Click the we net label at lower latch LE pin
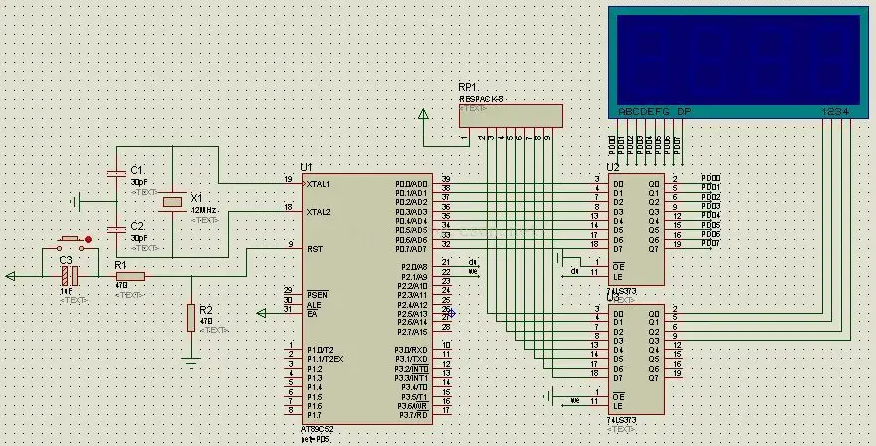 (574, 401)
